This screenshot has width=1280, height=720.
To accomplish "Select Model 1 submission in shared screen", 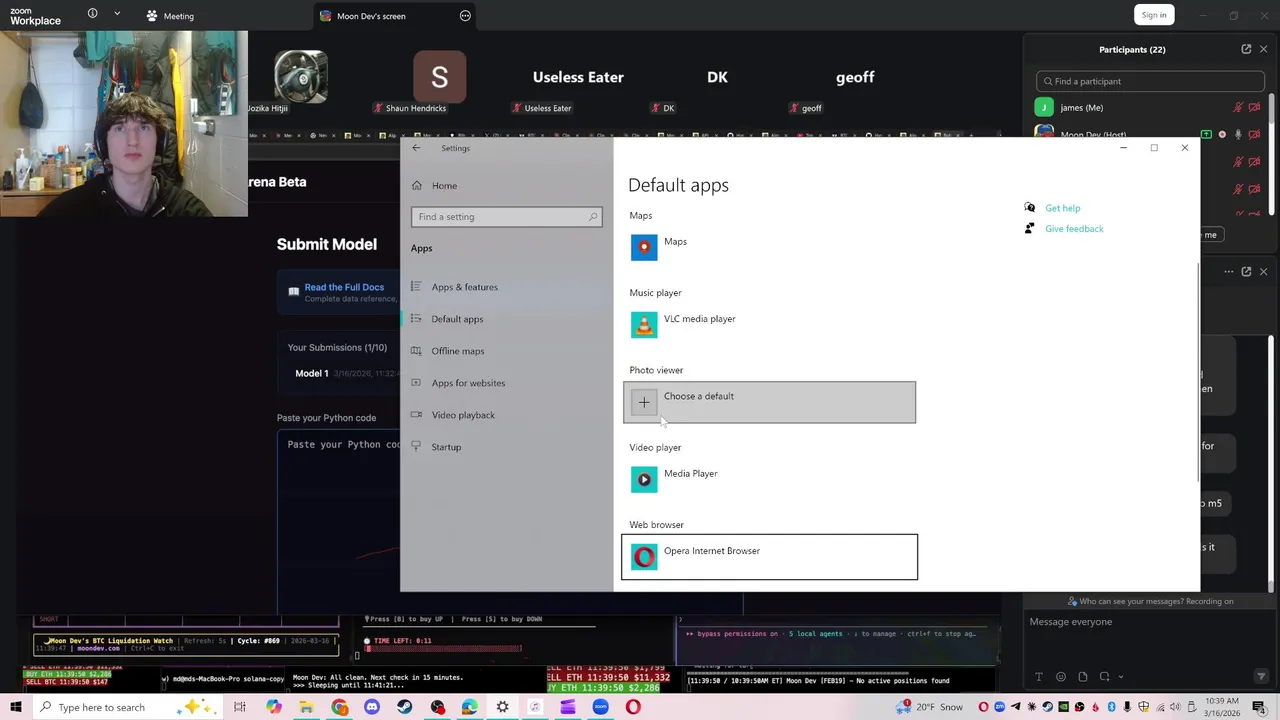I will 311,373.
